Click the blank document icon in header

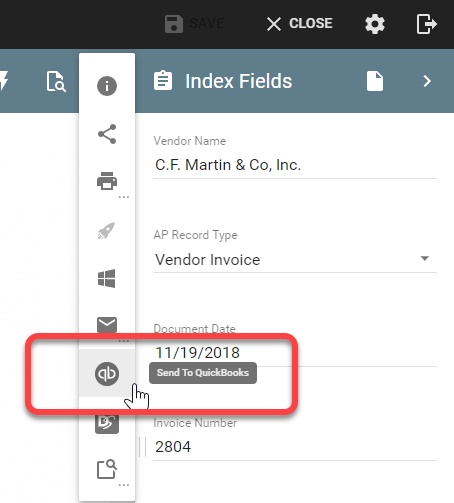375,81
